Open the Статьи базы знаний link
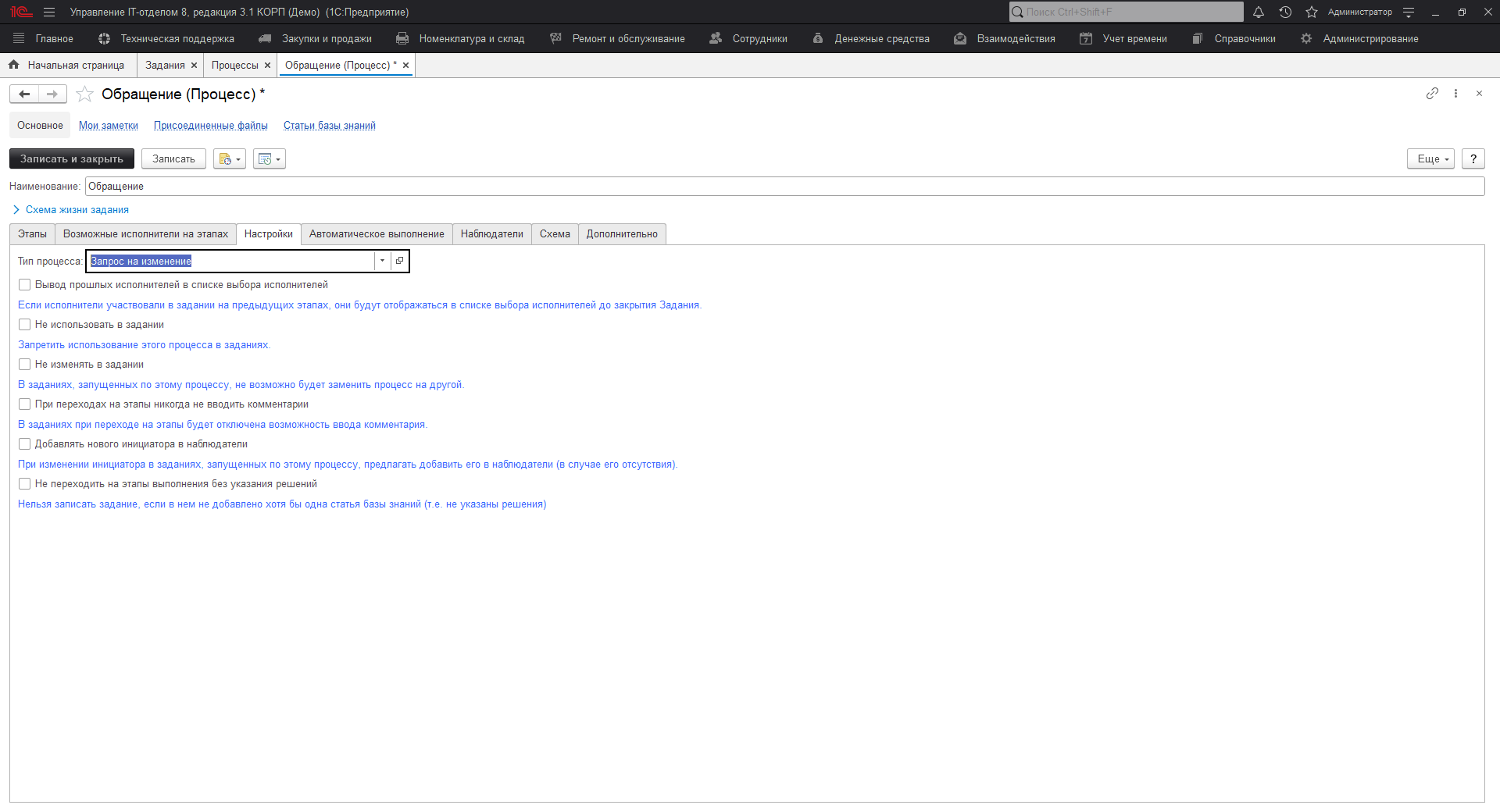The image size is (1500, 812). tap(329, 125)
